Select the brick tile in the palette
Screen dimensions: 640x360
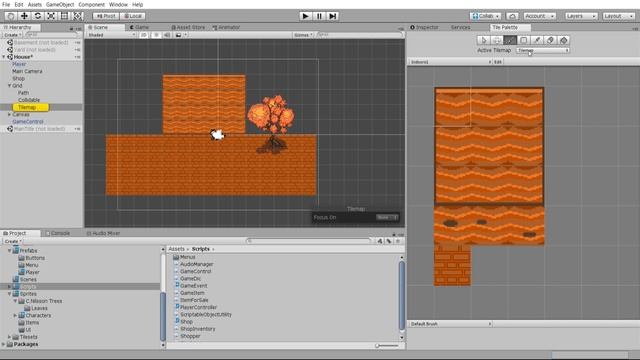point(452,264)
